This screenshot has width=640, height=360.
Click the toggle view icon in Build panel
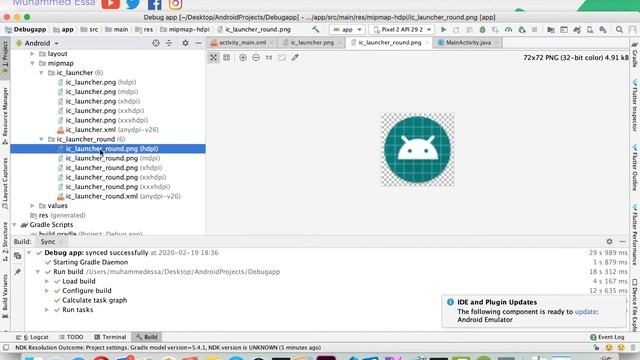tap(17, 256)
